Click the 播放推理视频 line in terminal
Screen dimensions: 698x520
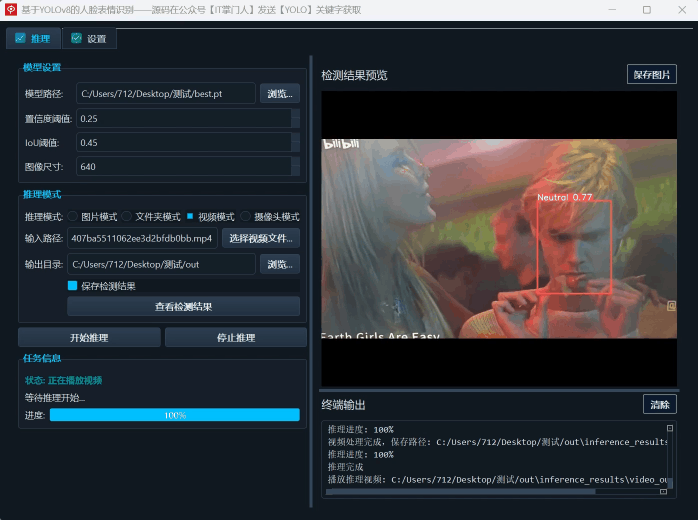pyautogui.click(x=497, y=479)
